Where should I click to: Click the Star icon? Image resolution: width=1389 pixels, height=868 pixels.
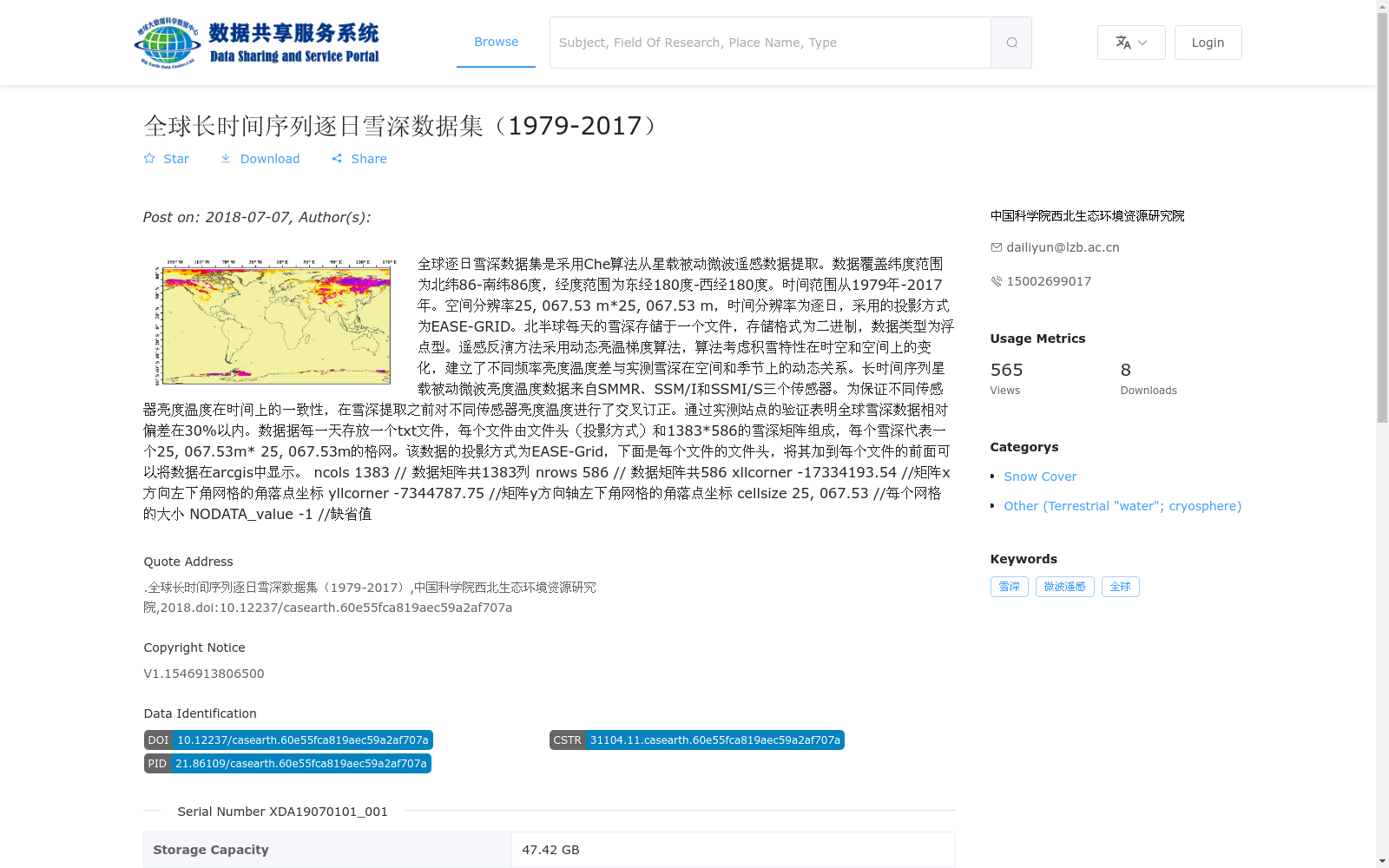[149, 159]
